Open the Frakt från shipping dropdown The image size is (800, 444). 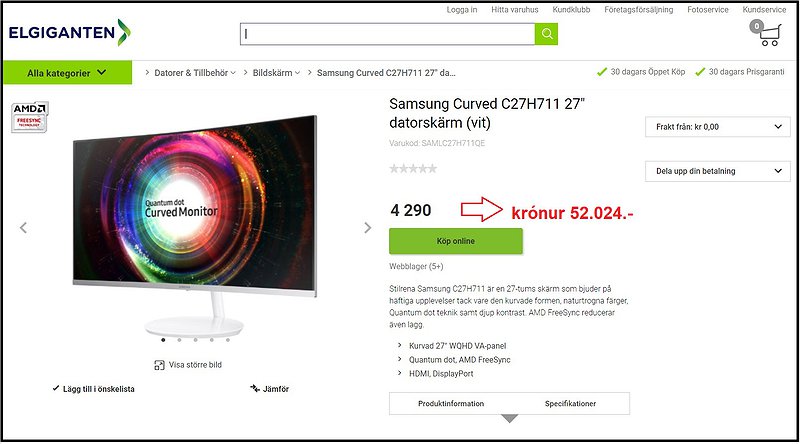717,127
